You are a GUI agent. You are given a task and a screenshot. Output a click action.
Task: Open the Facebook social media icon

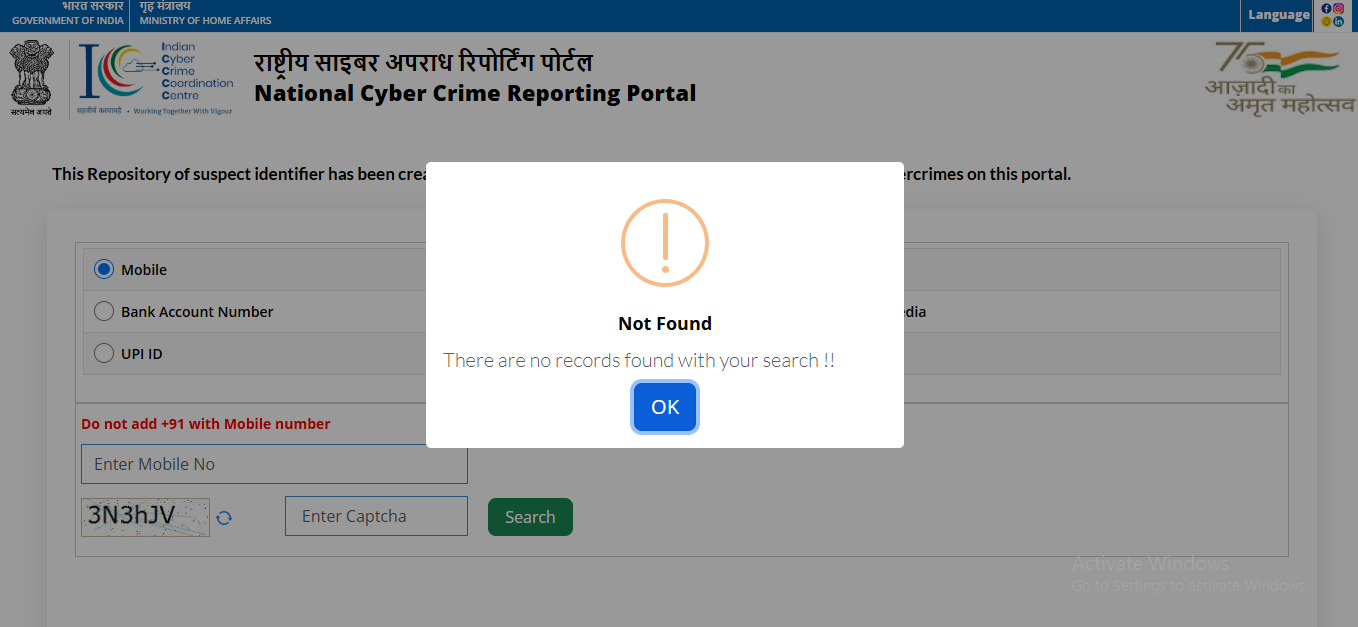tap(1327, 8)
